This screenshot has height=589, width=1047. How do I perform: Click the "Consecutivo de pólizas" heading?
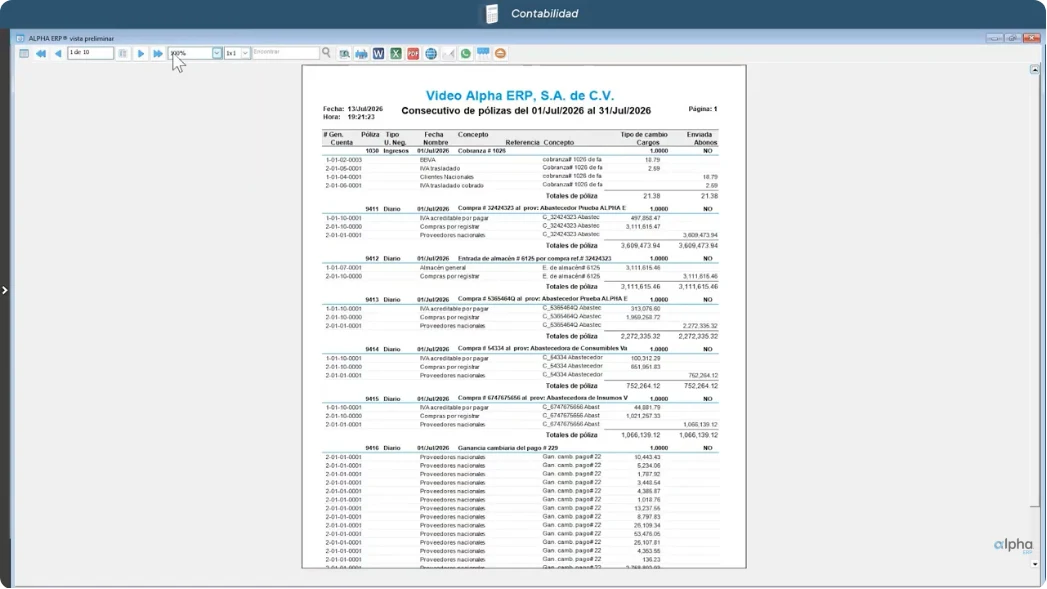tap(526, 111)
